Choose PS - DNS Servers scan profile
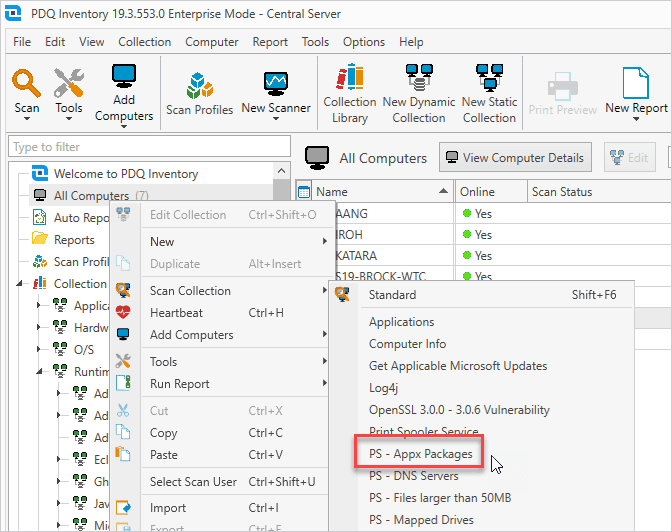Viewport: 672px width, 532px height. pyautogui.click(x=414, y=475)
